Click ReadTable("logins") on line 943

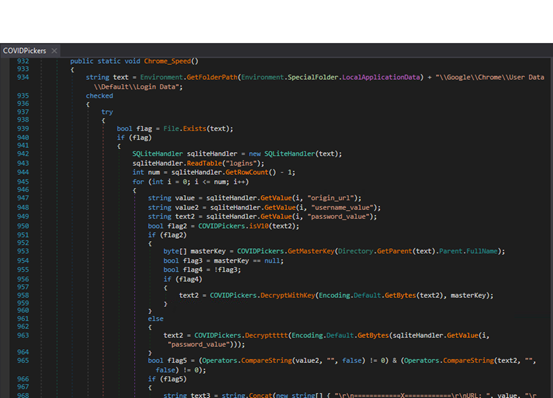(x=225, y=163)
